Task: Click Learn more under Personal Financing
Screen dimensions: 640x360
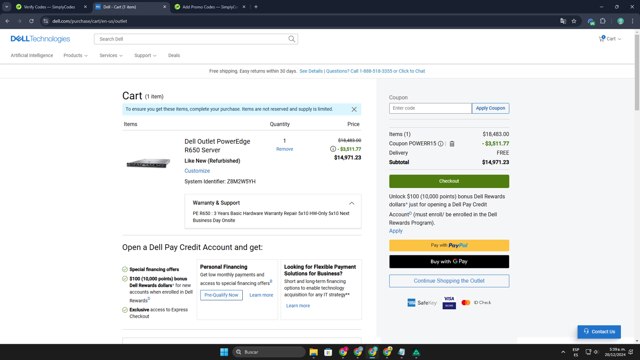Action: [261, 295]
